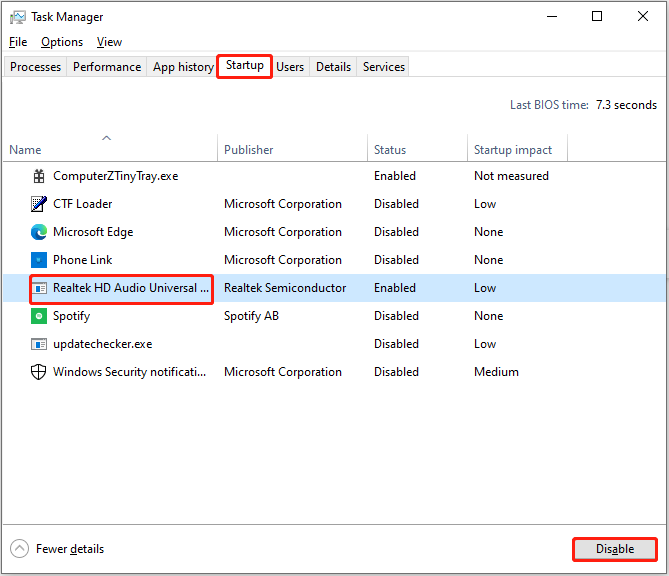Switch to the App history tab
The width and height of the screenshot is (669, 576).
point(183,67)
